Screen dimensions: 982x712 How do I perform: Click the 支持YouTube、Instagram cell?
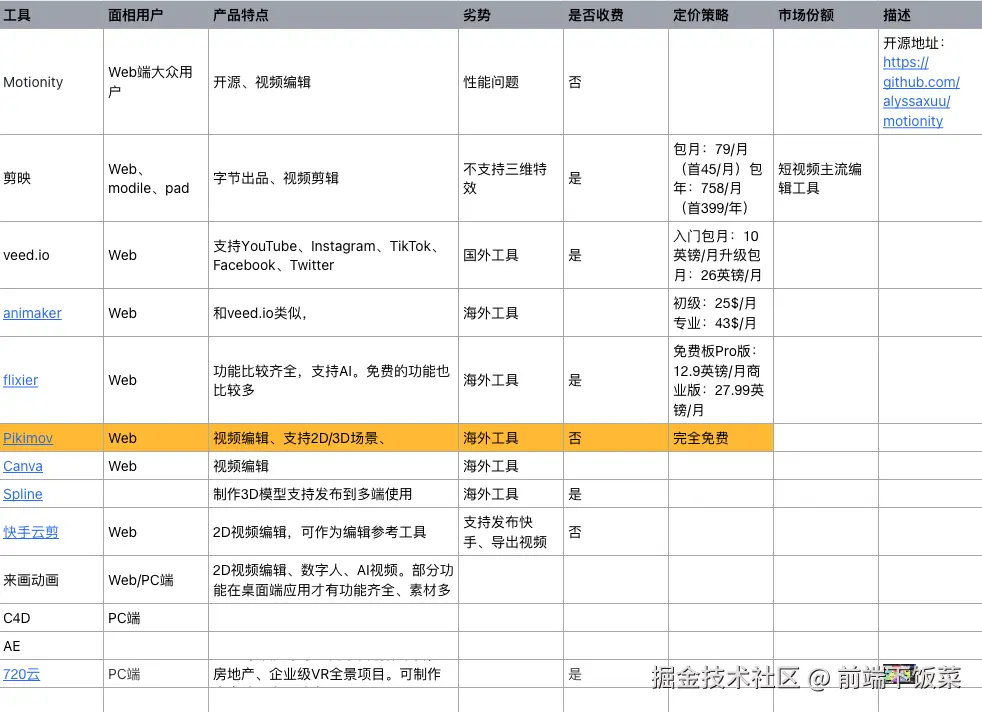333,255
